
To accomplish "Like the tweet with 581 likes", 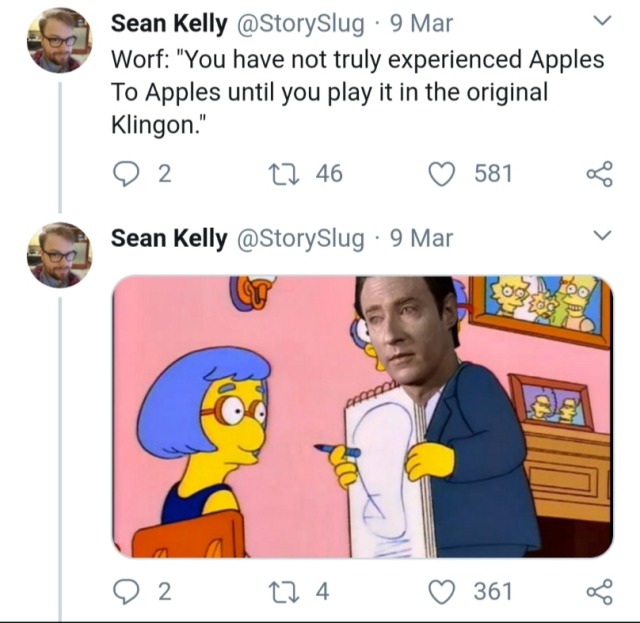I will [442, 173].
